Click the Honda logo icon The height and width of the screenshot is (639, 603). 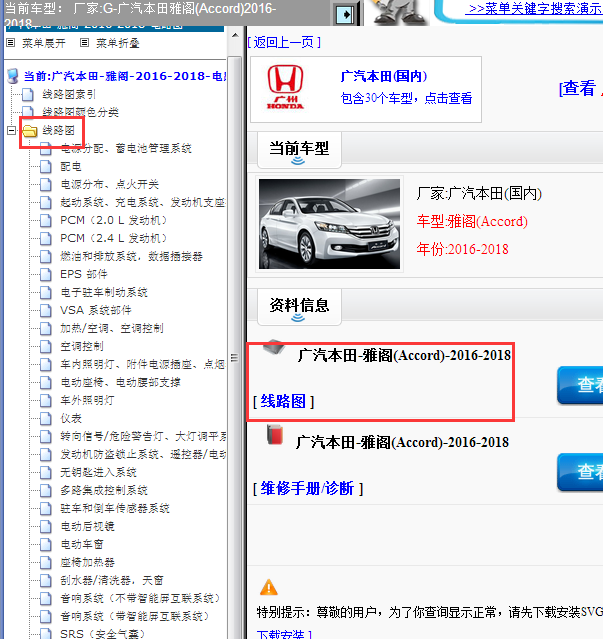[285, 88]
